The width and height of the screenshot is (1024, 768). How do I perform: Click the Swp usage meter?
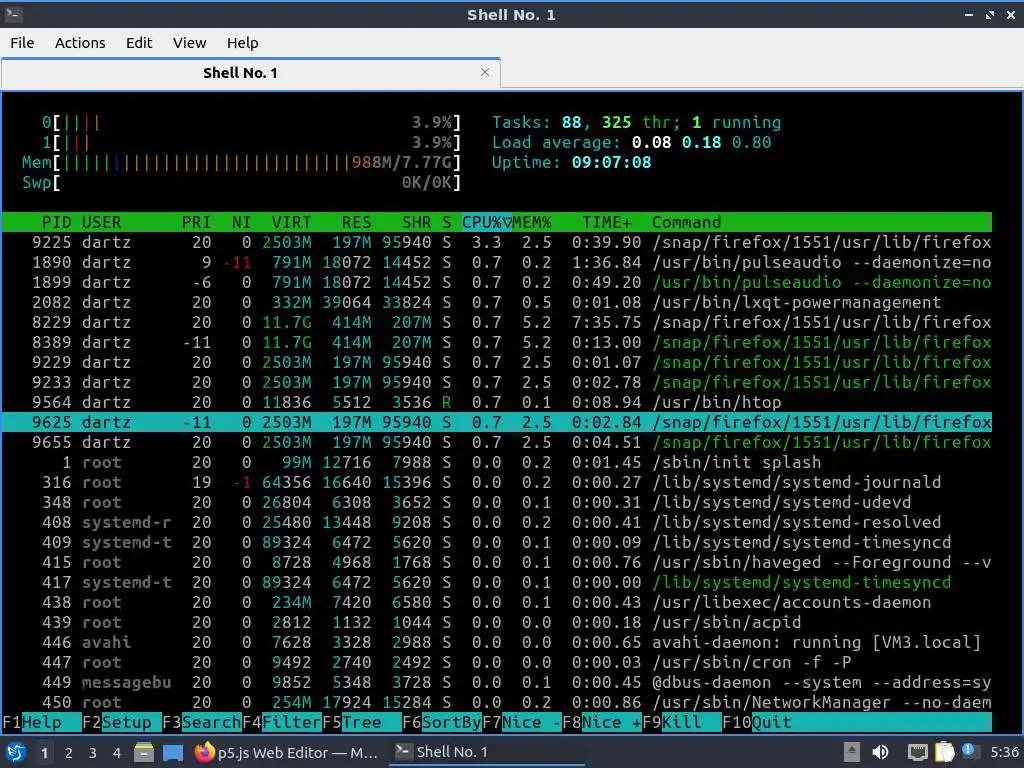click(x=242, y=182)
